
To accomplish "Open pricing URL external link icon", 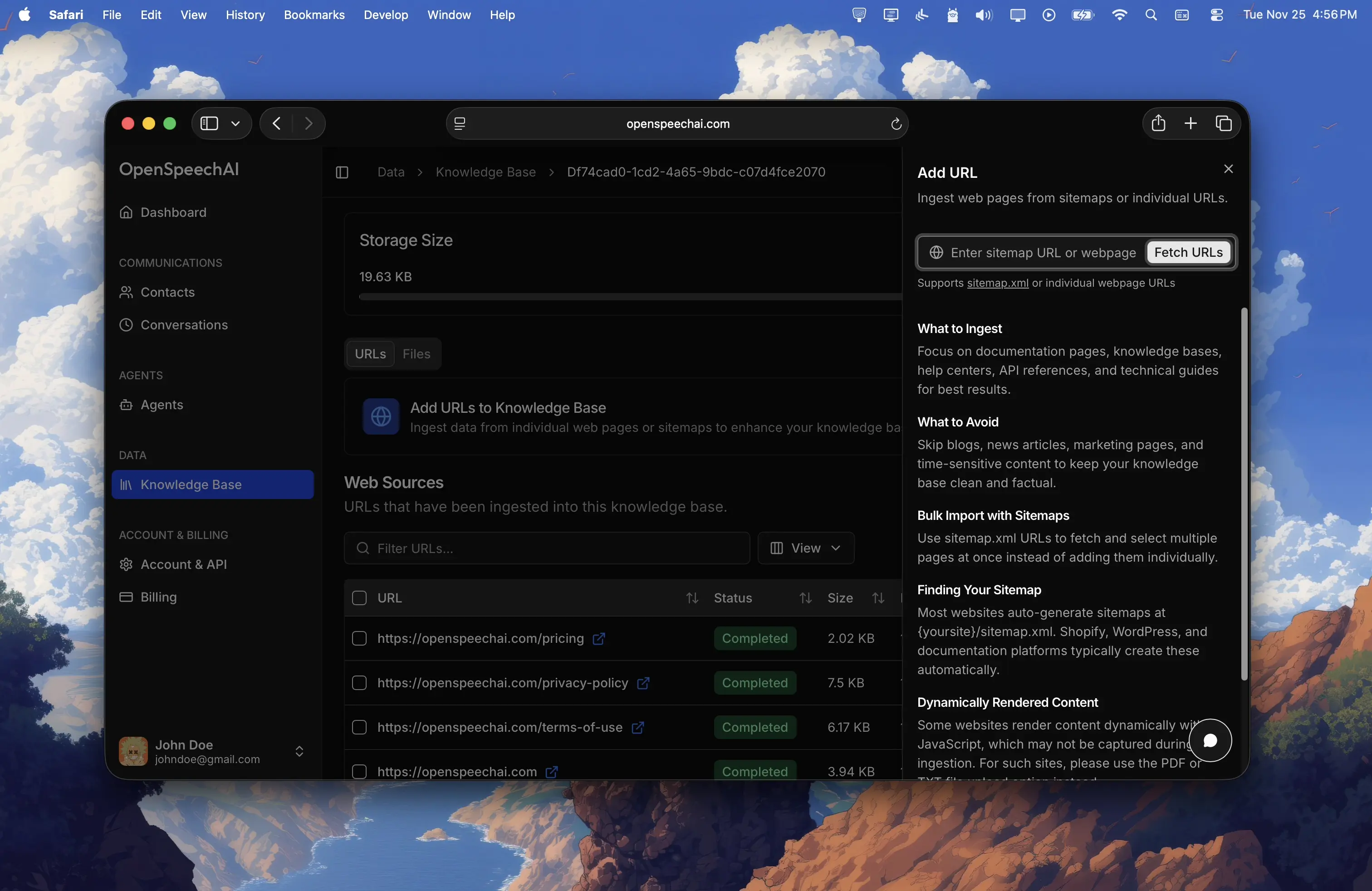I will 598,639.
